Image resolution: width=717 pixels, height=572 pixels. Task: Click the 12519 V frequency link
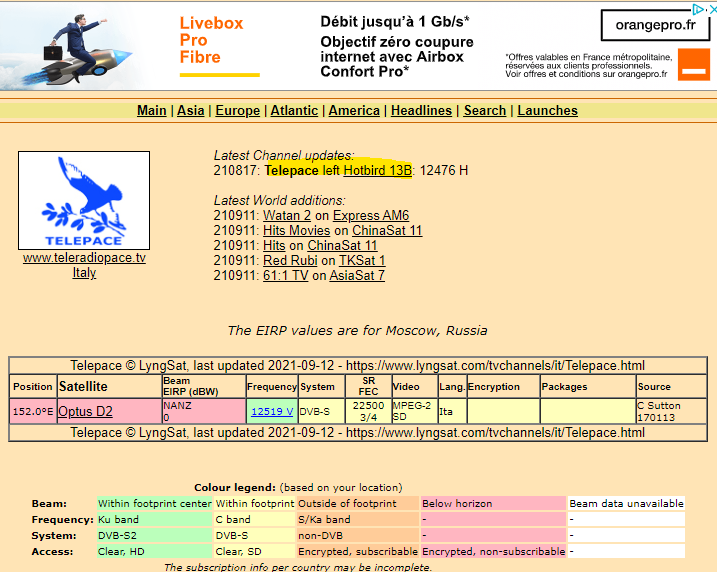272,412
